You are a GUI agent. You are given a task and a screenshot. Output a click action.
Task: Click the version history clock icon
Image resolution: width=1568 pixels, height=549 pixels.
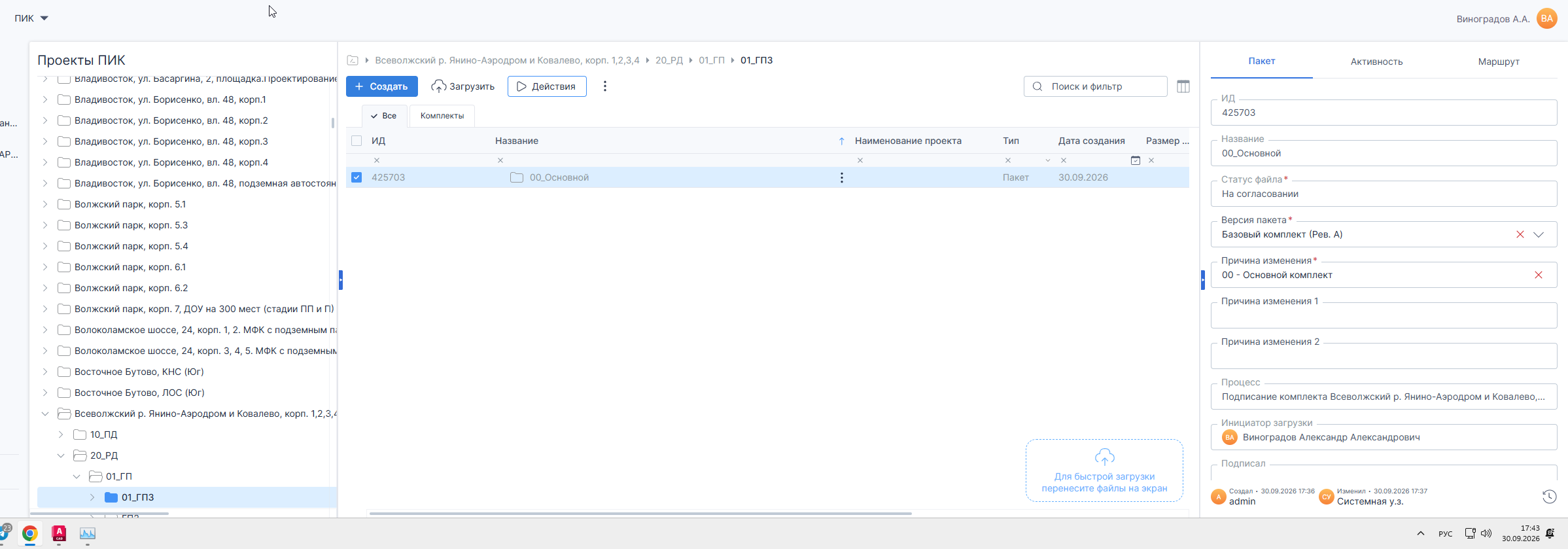1549,497
